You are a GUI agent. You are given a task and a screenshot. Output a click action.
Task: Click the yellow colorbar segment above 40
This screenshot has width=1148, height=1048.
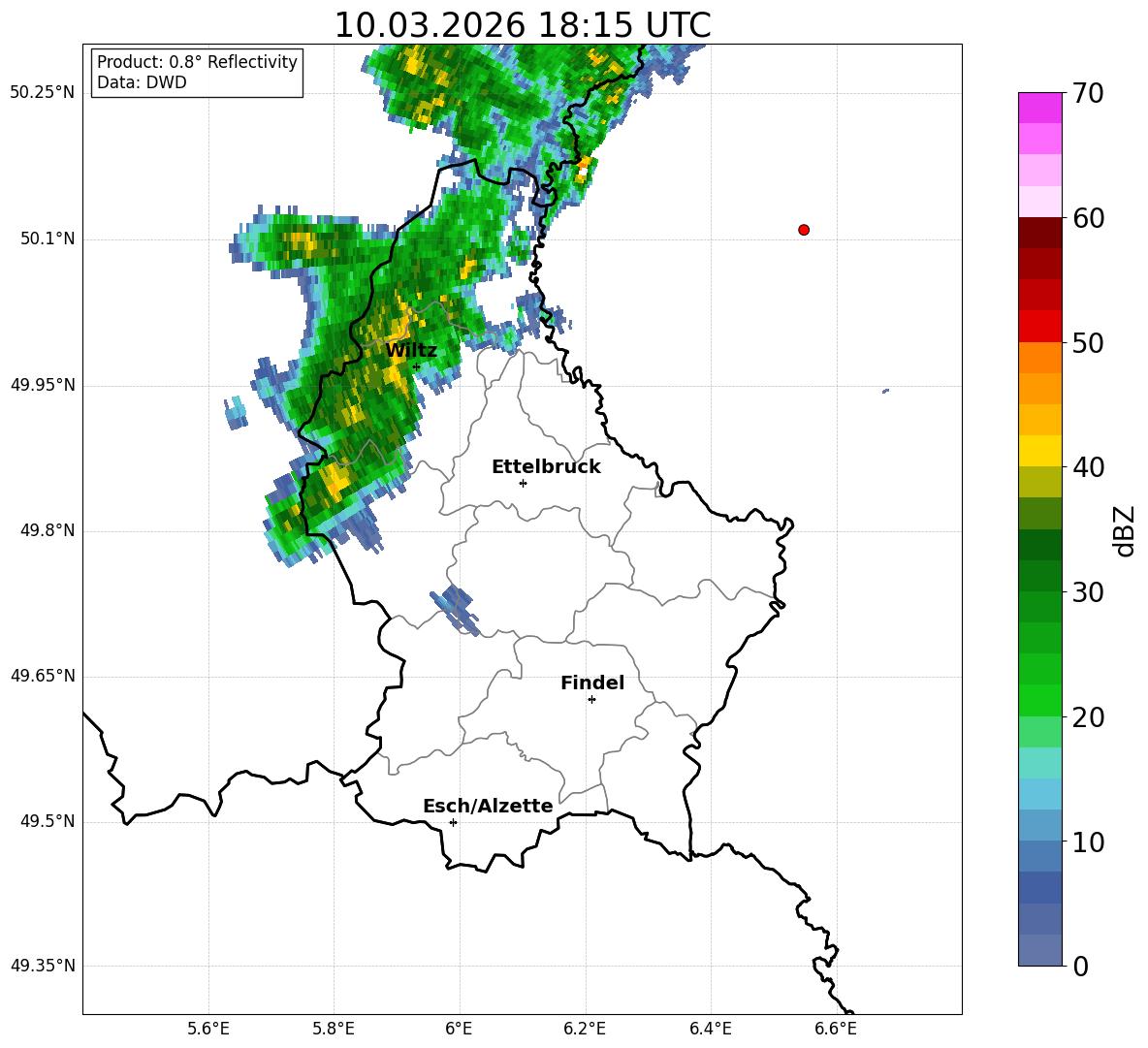(1039, 451)
